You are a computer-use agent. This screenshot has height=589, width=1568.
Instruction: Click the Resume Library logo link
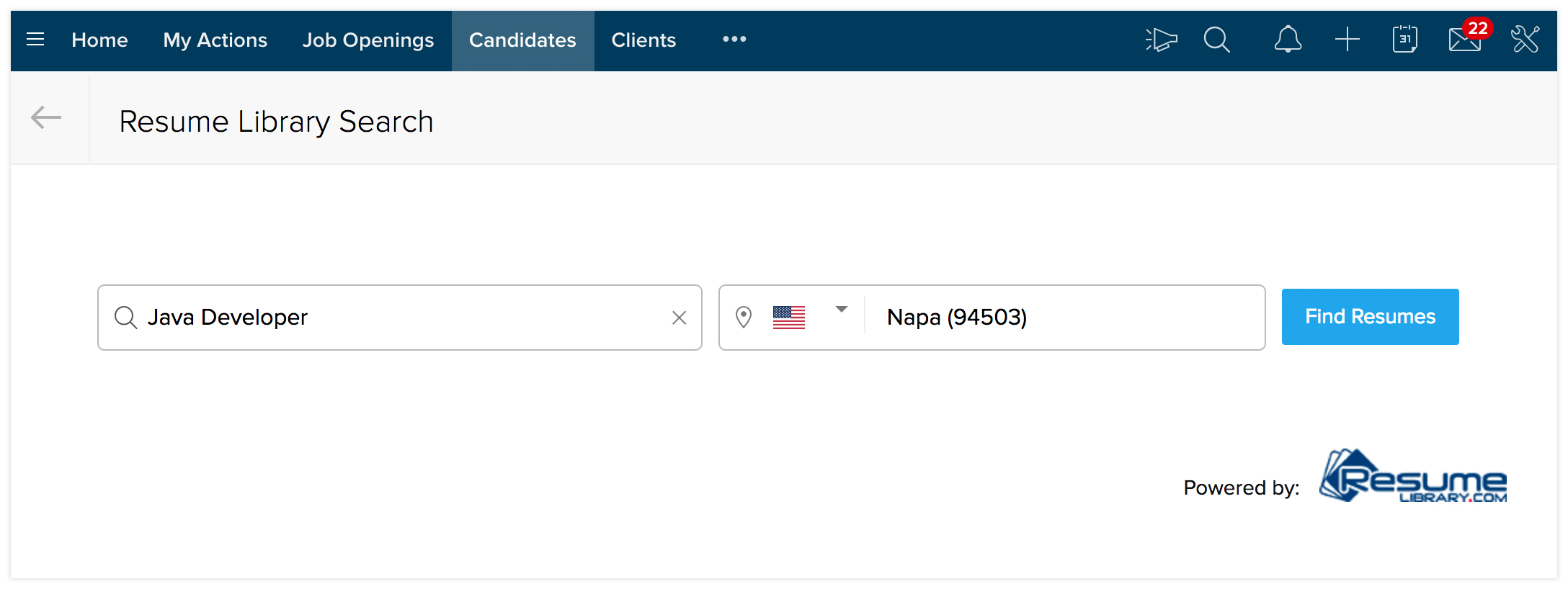[x=1413, y=476]
